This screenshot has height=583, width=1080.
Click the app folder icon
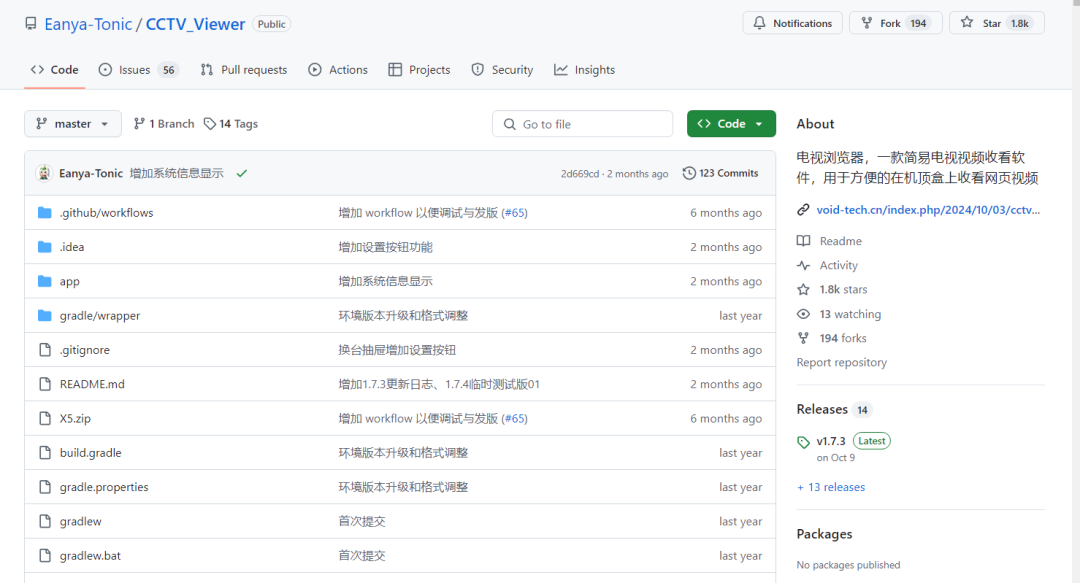tap(45, 281)
